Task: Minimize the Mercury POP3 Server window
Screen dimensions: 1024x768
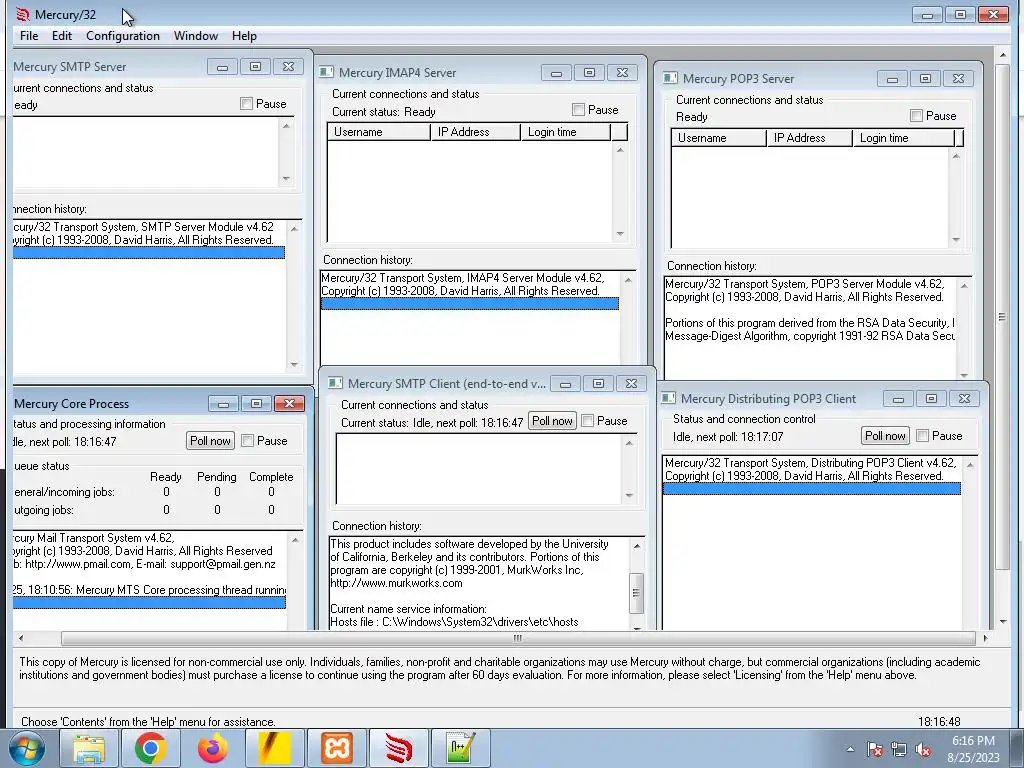Action: coord(892,78)
